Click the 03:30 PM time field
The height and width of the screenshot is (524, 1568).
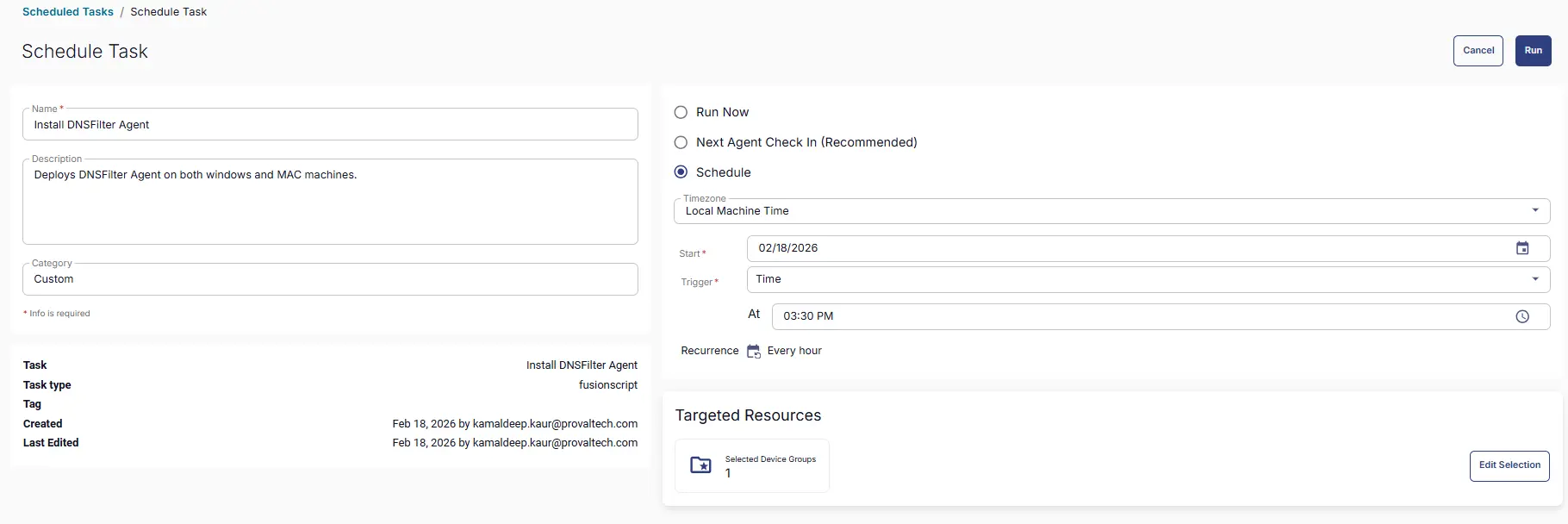coord(1137,316)
